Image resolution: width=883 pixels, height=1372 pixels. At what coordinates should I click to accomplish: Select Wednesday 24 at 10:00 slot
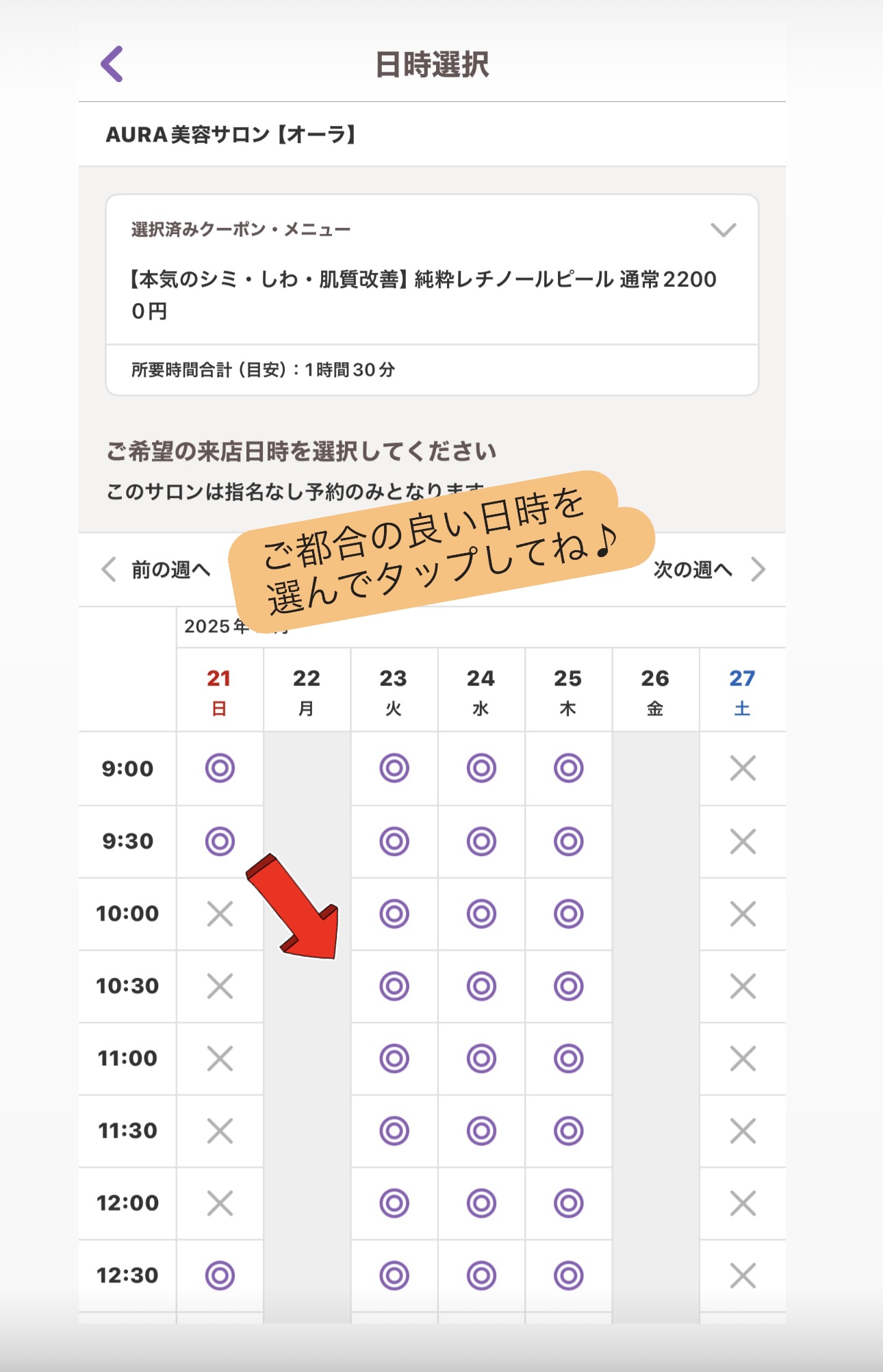coord(481,914)
